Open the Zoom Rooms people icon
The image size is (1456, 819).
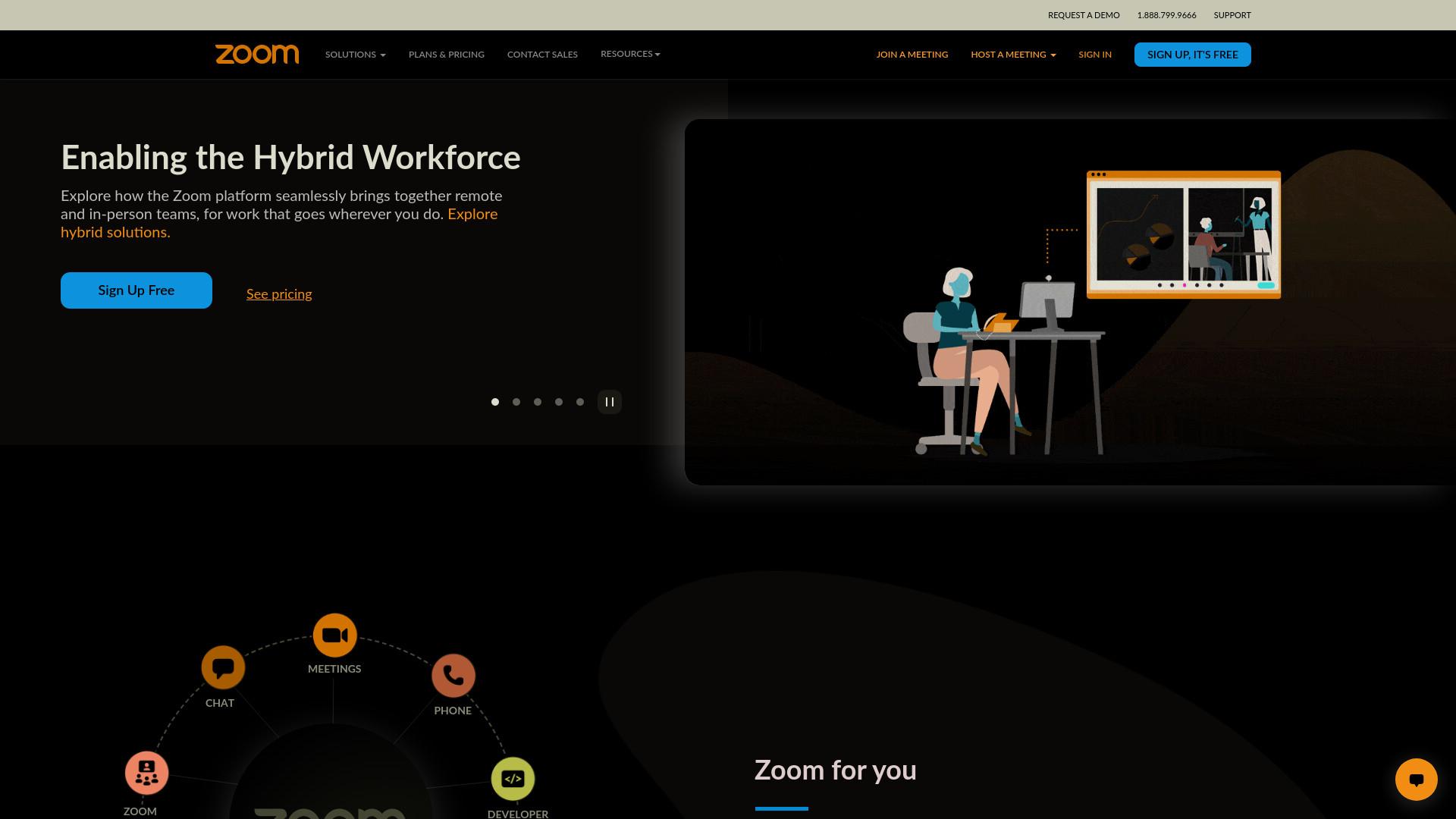tap(146, 773)
